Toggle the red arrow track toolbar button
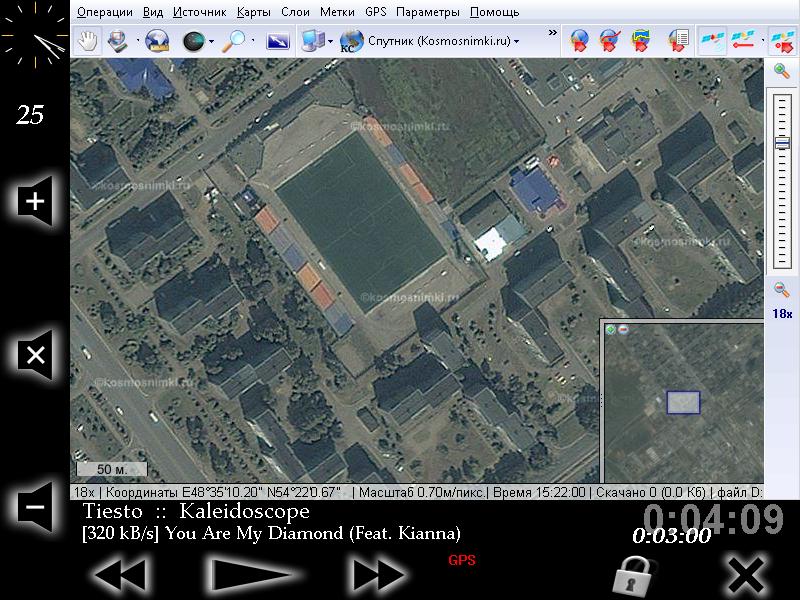Viewport: 800px width, 600px height. [x=743, y=41]
